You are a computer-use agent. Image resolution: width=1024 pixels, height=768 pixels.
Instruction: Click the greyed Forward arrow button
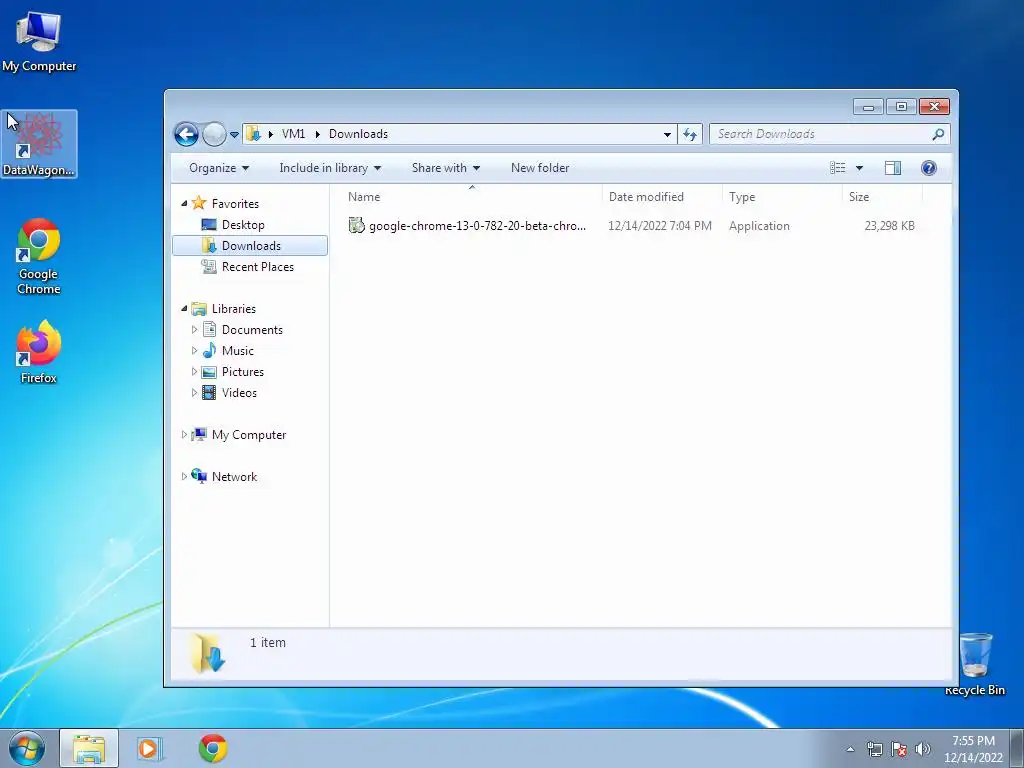point(214,135)
